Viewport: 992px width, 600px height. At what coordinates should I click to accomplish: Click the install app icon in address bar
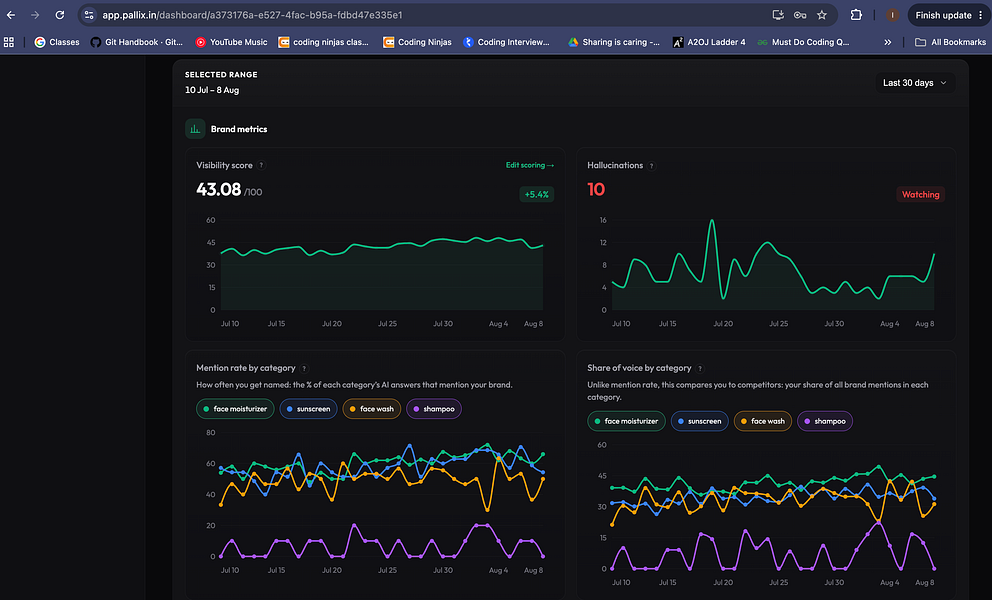pos(778,15)
